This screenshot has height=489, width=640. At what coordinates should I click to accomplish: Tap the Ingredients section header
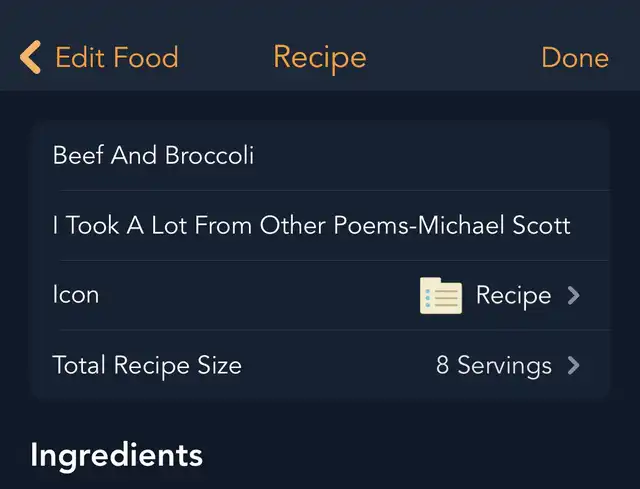pos(117,455)
